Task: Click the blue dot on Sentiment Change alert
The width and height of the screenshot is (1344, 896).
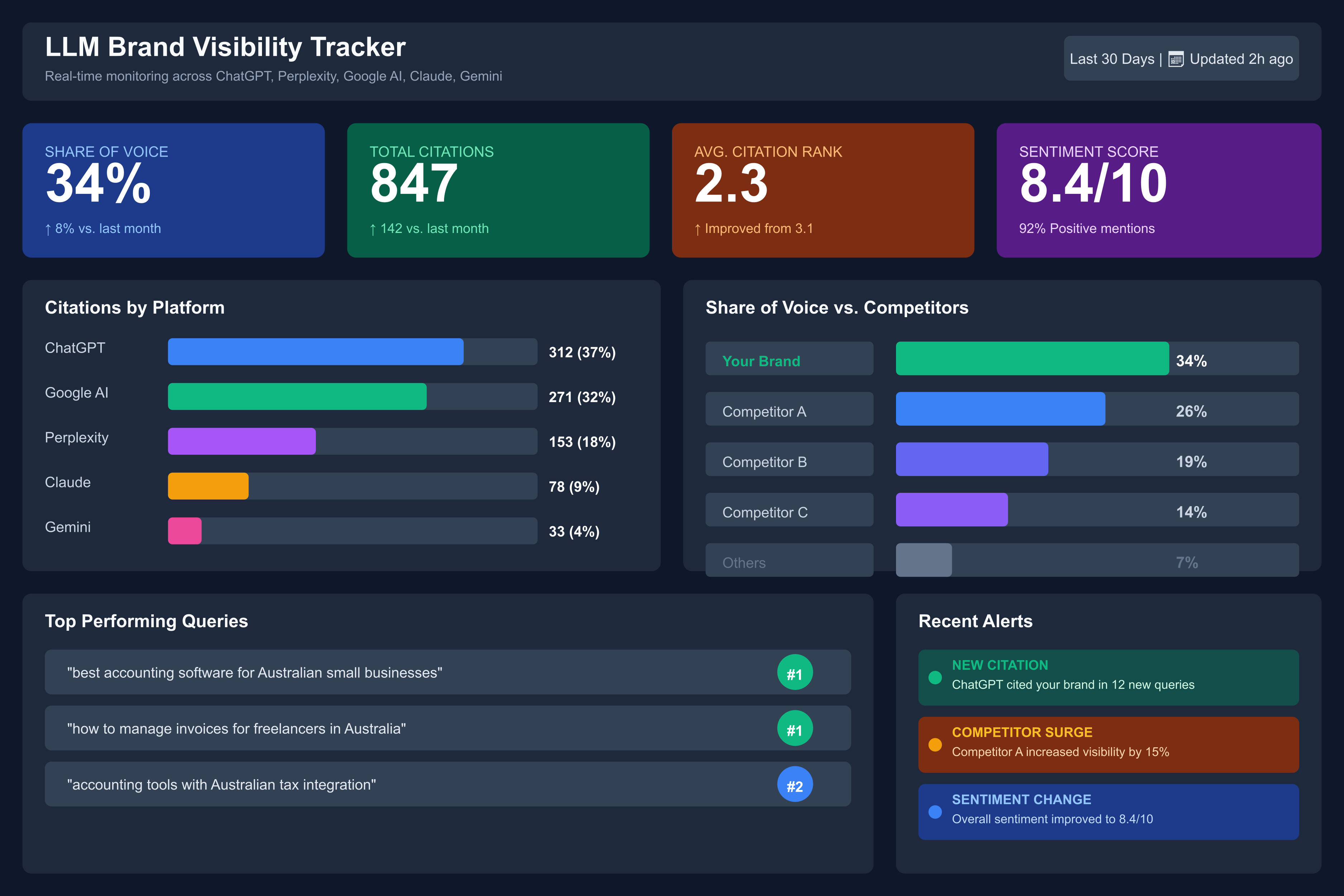Action: (x=935, y=812)
